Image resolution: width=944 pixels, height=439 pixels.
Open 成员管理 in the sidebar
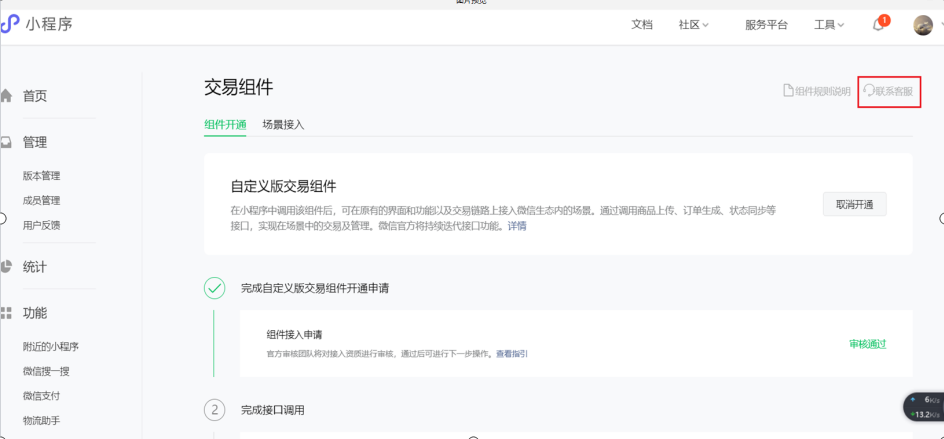42,201
